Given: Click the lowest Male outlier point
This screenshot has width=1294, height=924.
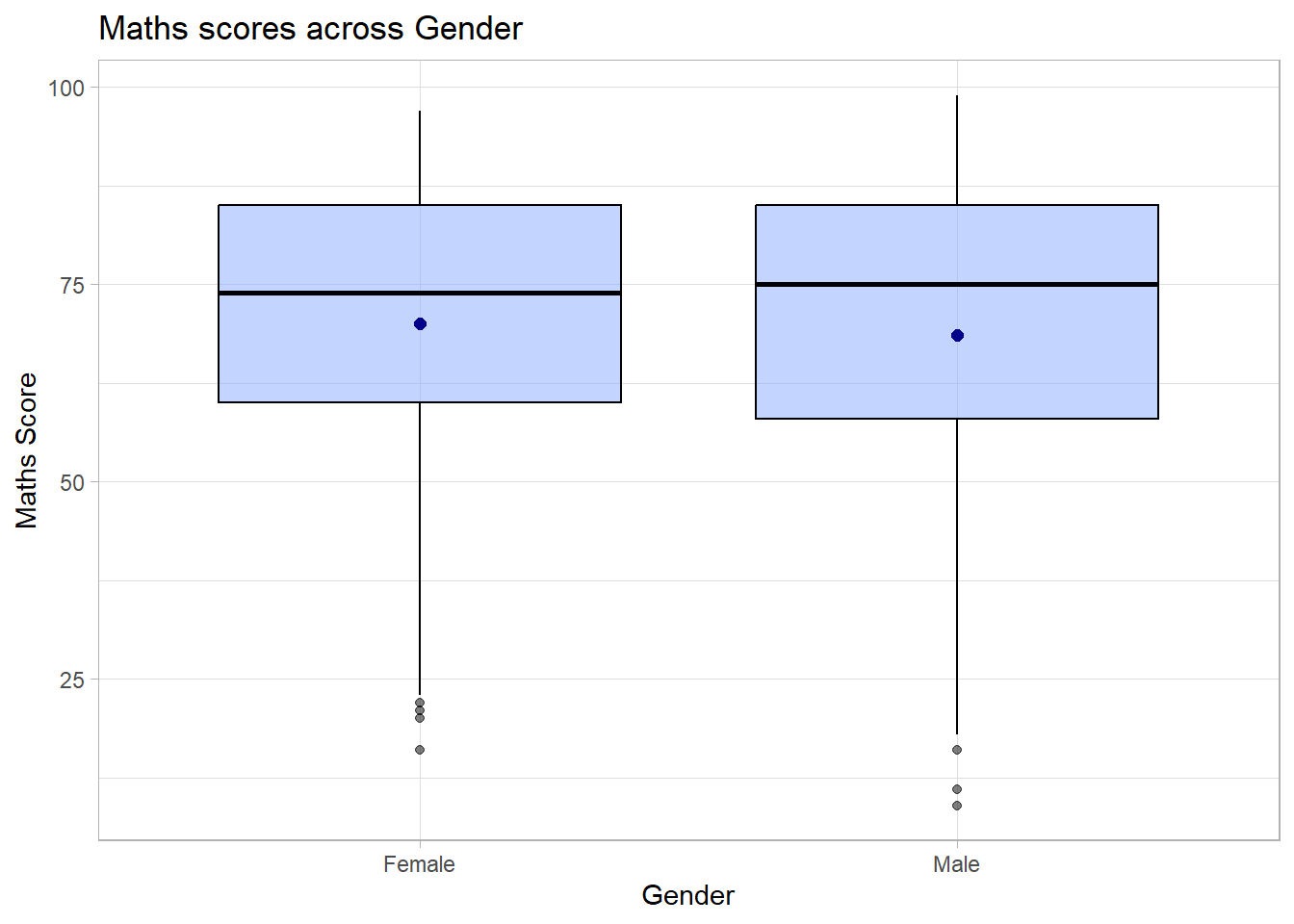Looking at the screenshot, I should pos(957,806).
